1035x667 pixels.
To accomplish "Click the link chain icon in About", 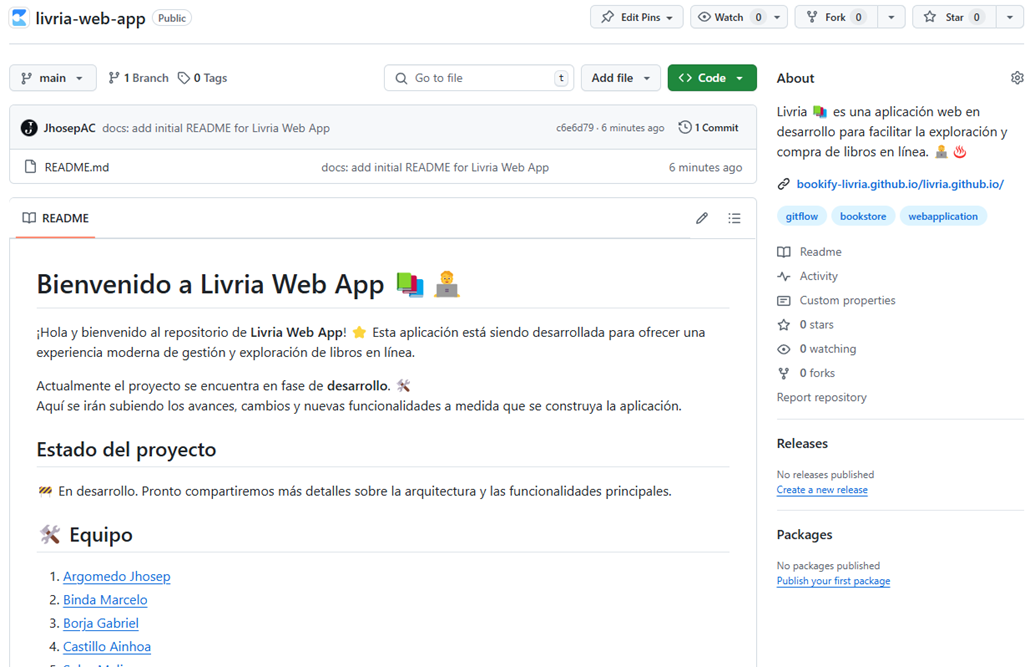I will click(784, 184).
